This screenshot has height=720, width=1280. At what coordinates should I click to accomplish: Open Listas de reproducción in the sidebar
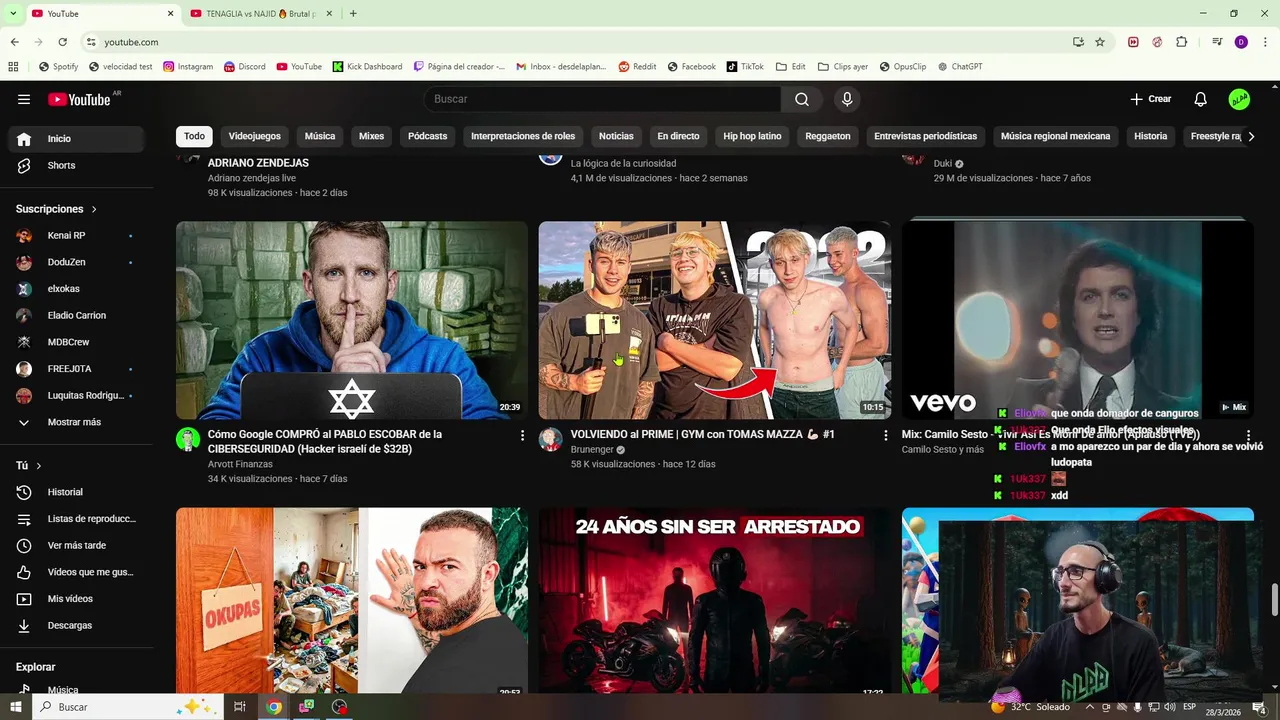click(77, 519)
